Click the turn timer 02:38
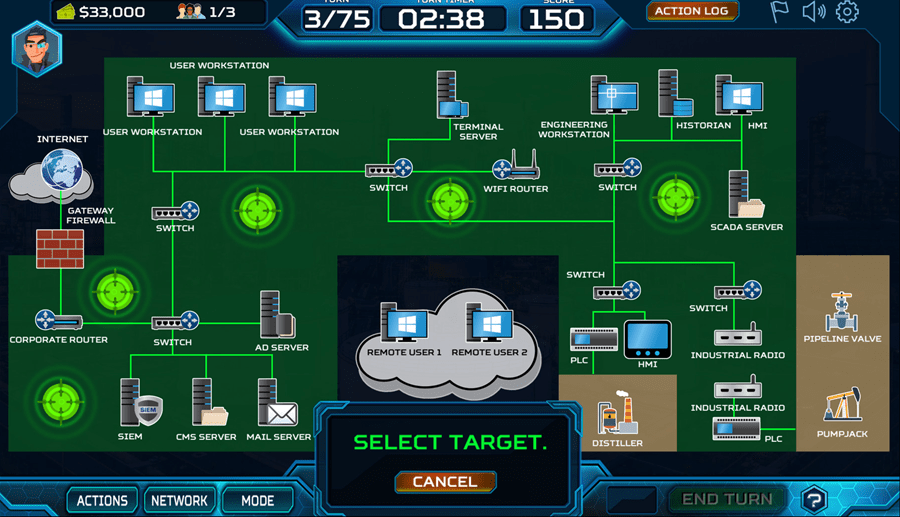This screenshot has width=900, height=517. click(441, 19)
